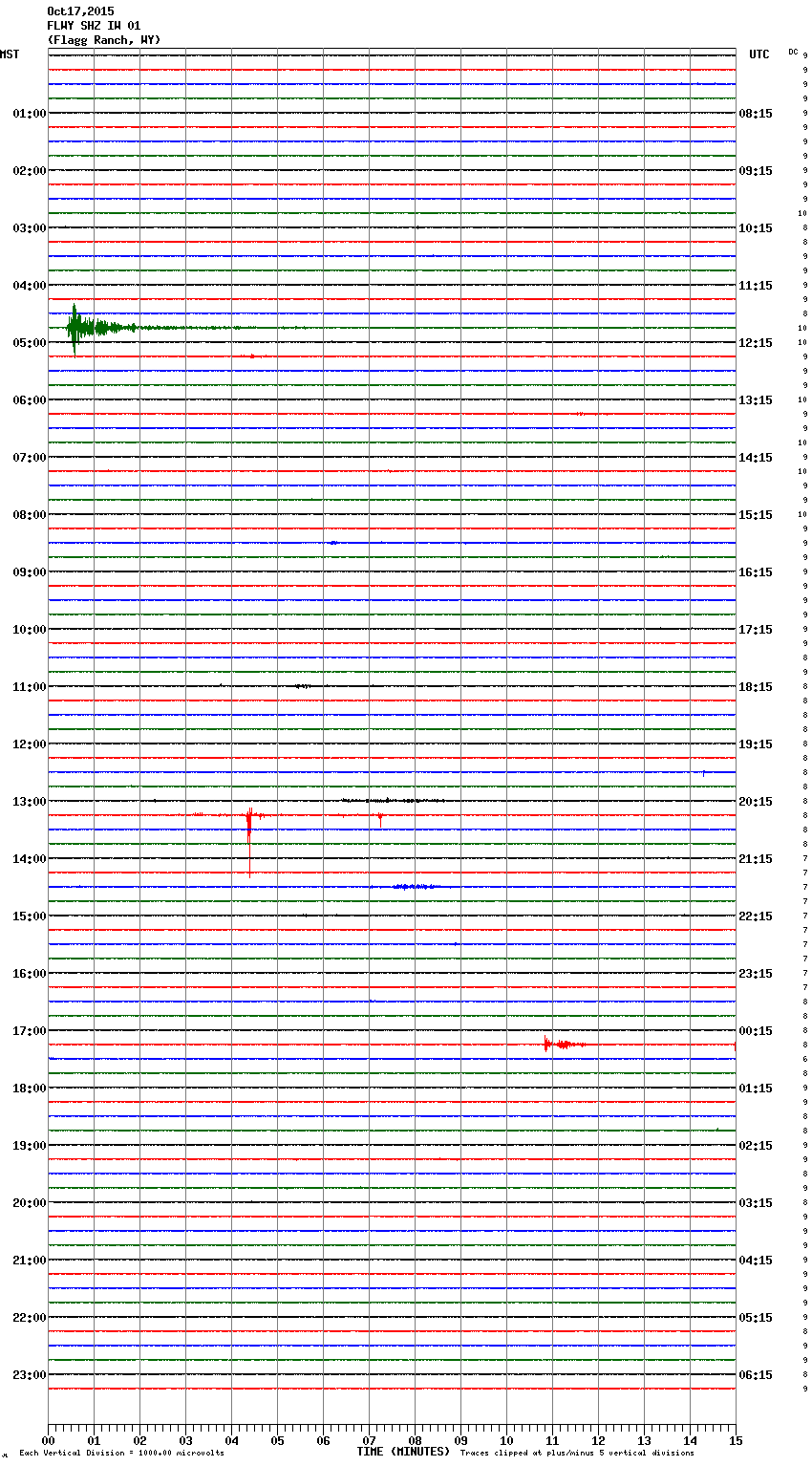Select the 14:00 MST hour label
This screenshot has height=1466, width=812.
coord(30,859)
